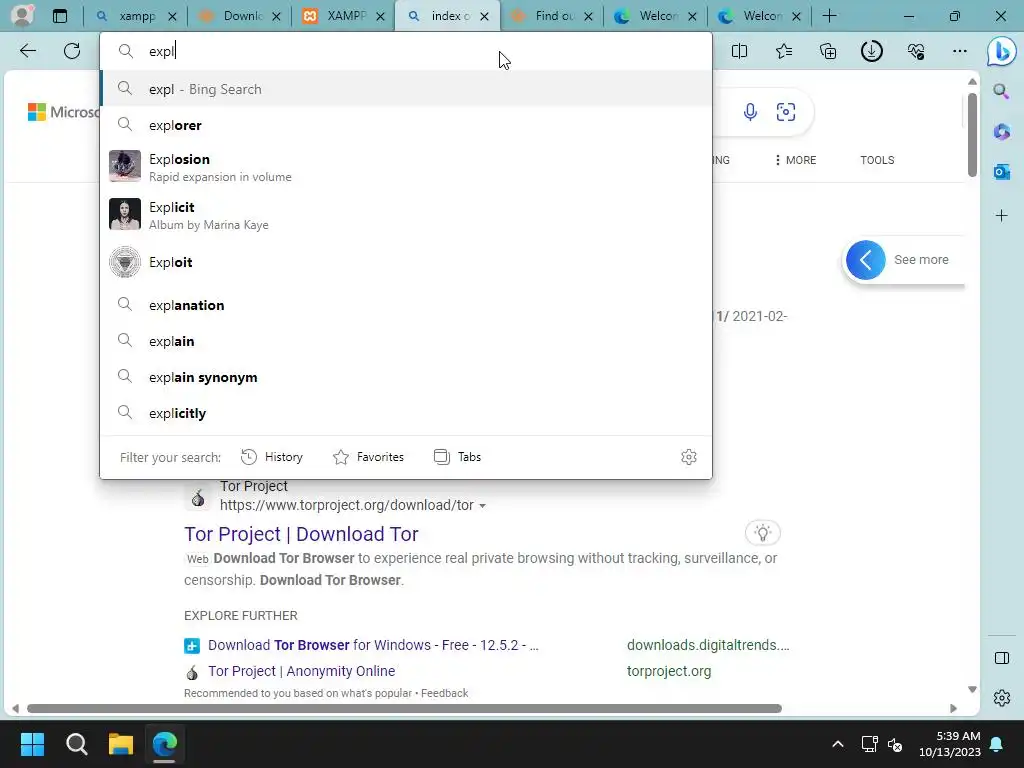Switch to the xampp search tab

tap(135, 16)
